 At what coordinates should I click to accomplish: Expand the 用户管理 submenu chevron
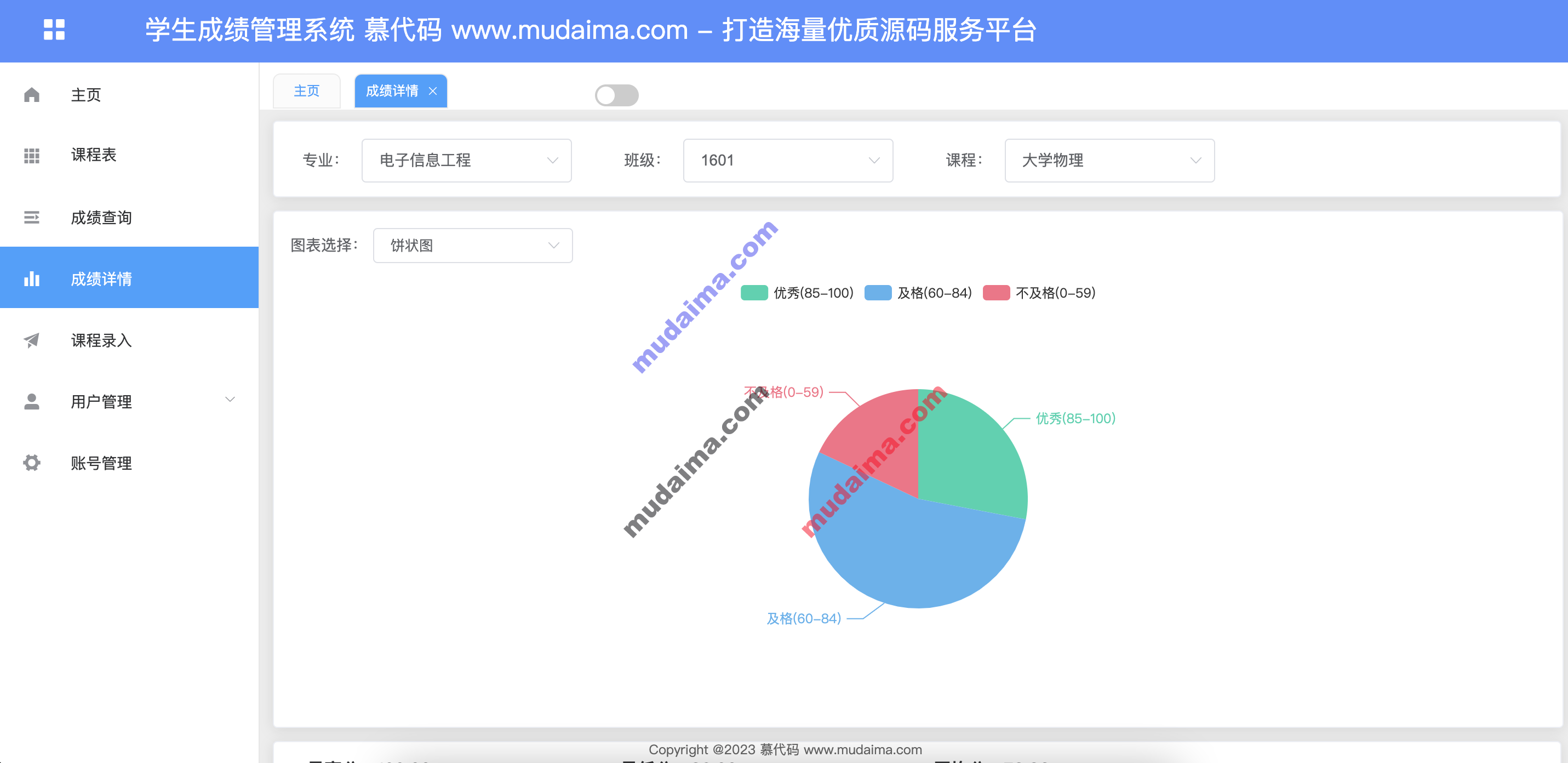[230, 400]
